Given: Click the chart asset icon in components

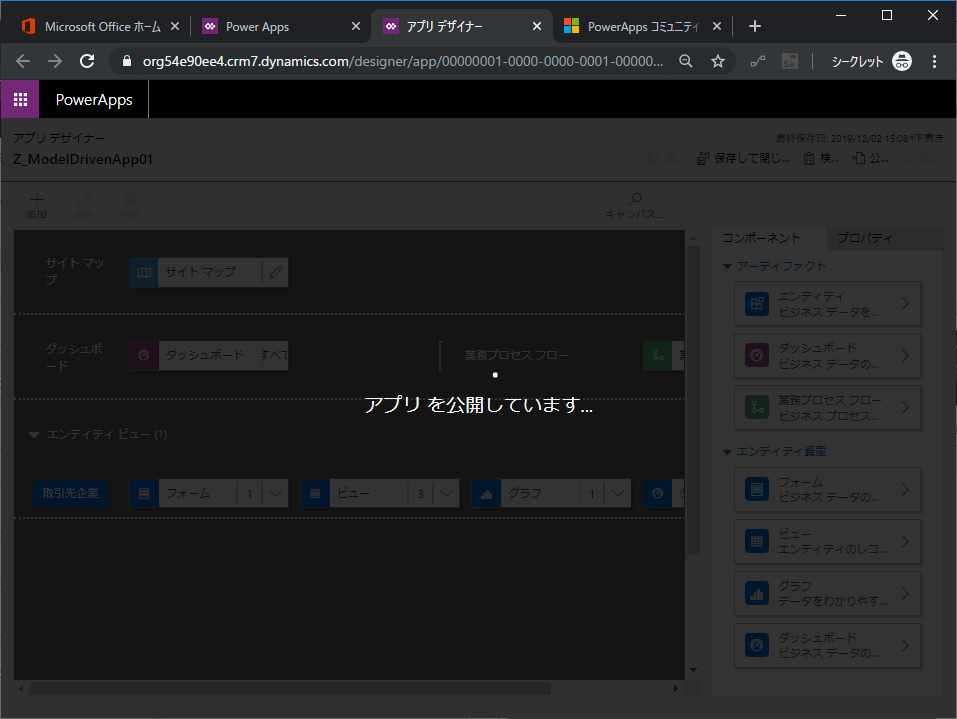Looking at the screenshot, I should (757, 593).
